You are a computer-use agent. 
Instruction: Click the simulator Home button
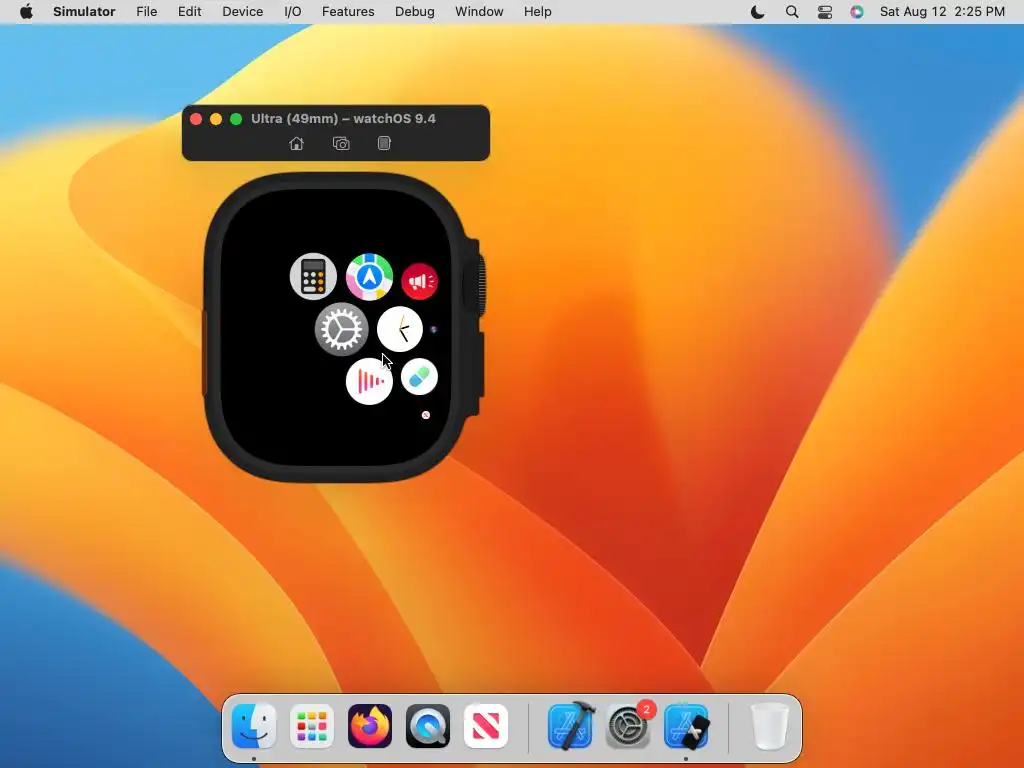[x=296, y=143]
